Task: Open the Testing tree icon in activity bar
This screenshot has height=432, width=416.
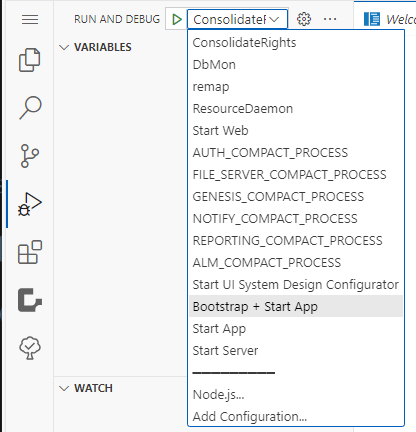Action: point(30,348)
